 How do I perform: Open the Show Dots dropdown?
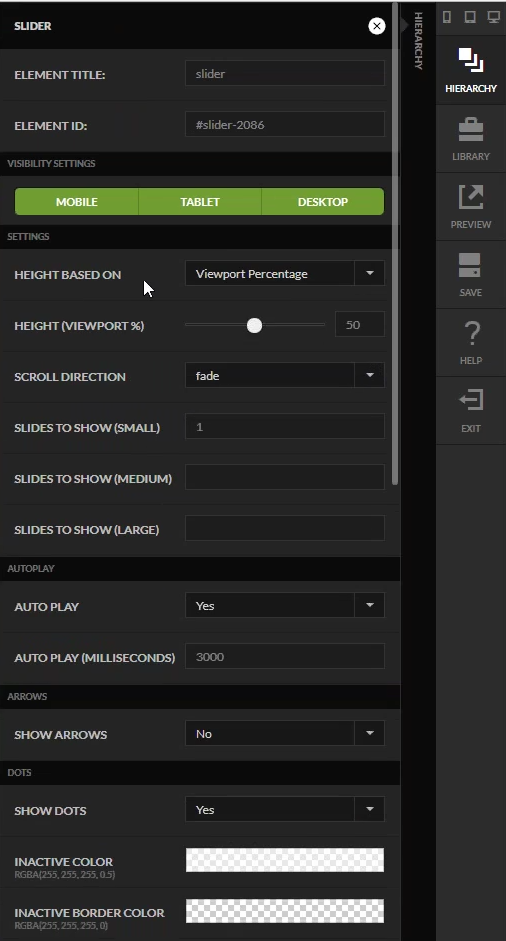(x=285, y=810)
